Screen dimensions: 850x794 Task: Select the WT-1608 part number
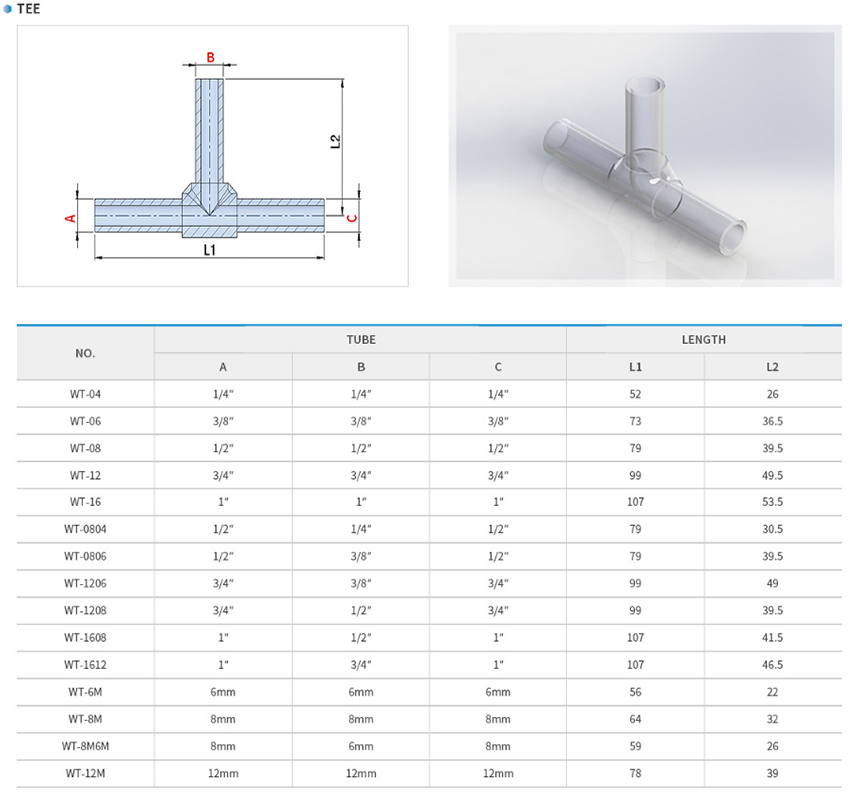coord(85,637)
